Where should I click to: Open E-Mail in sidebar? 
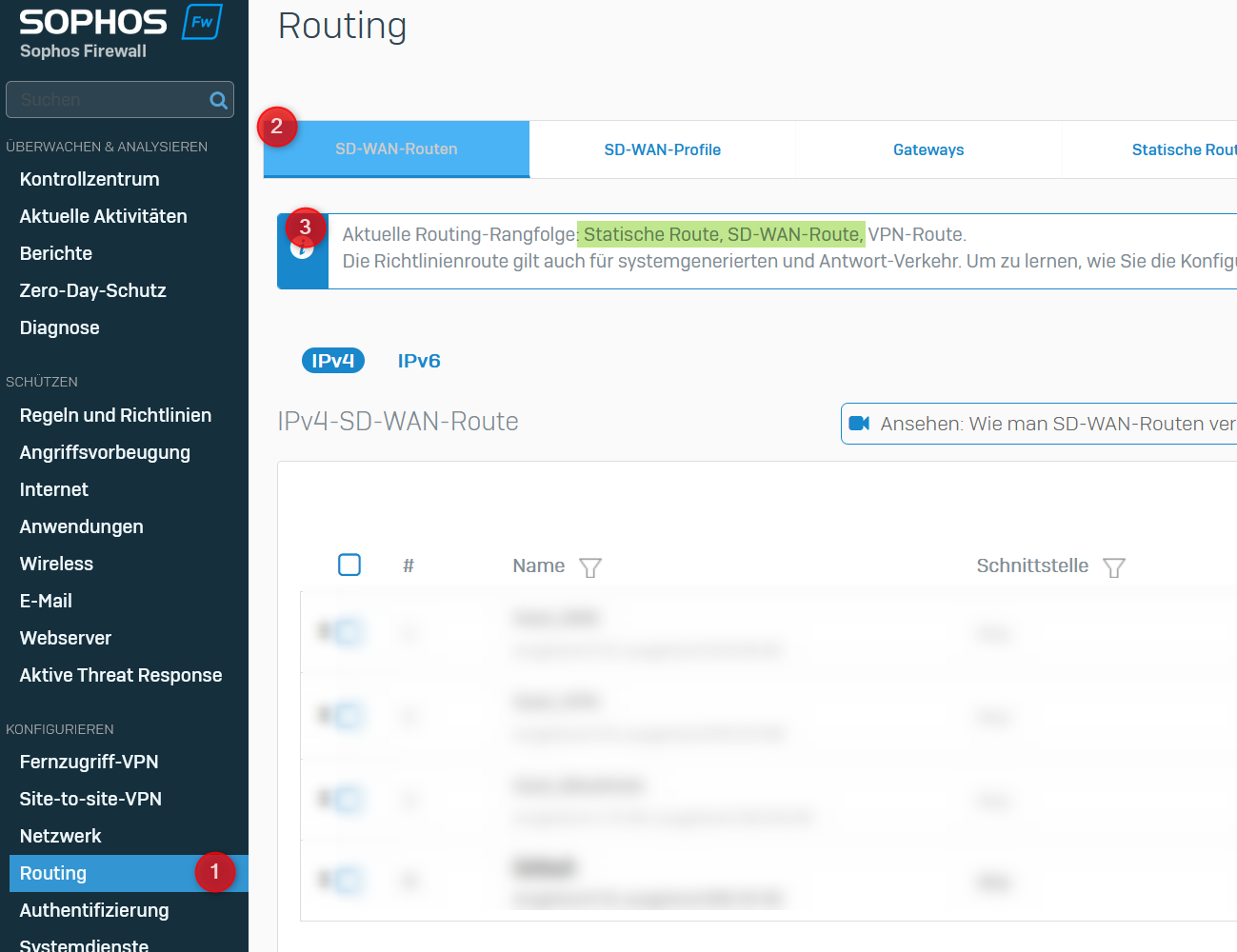[46, 601]
